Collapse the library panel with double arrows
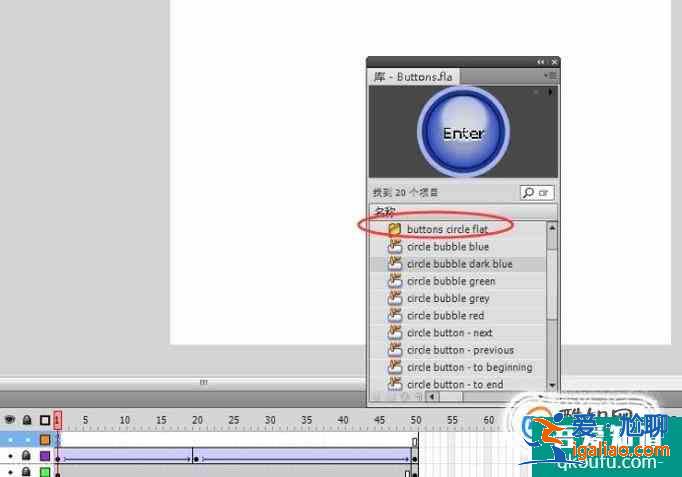Screen dimensions: 682x477 click(541, 62)
